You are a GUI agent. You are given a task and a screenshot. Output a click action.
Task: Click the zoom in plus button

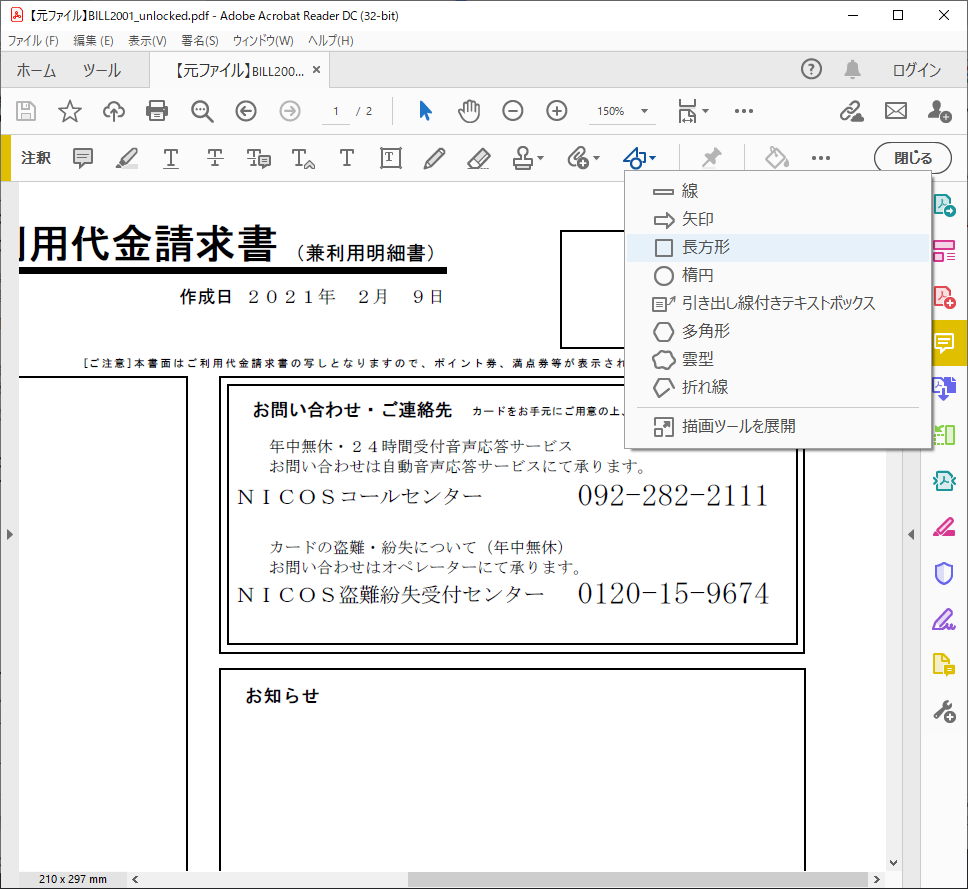[557, 111]
